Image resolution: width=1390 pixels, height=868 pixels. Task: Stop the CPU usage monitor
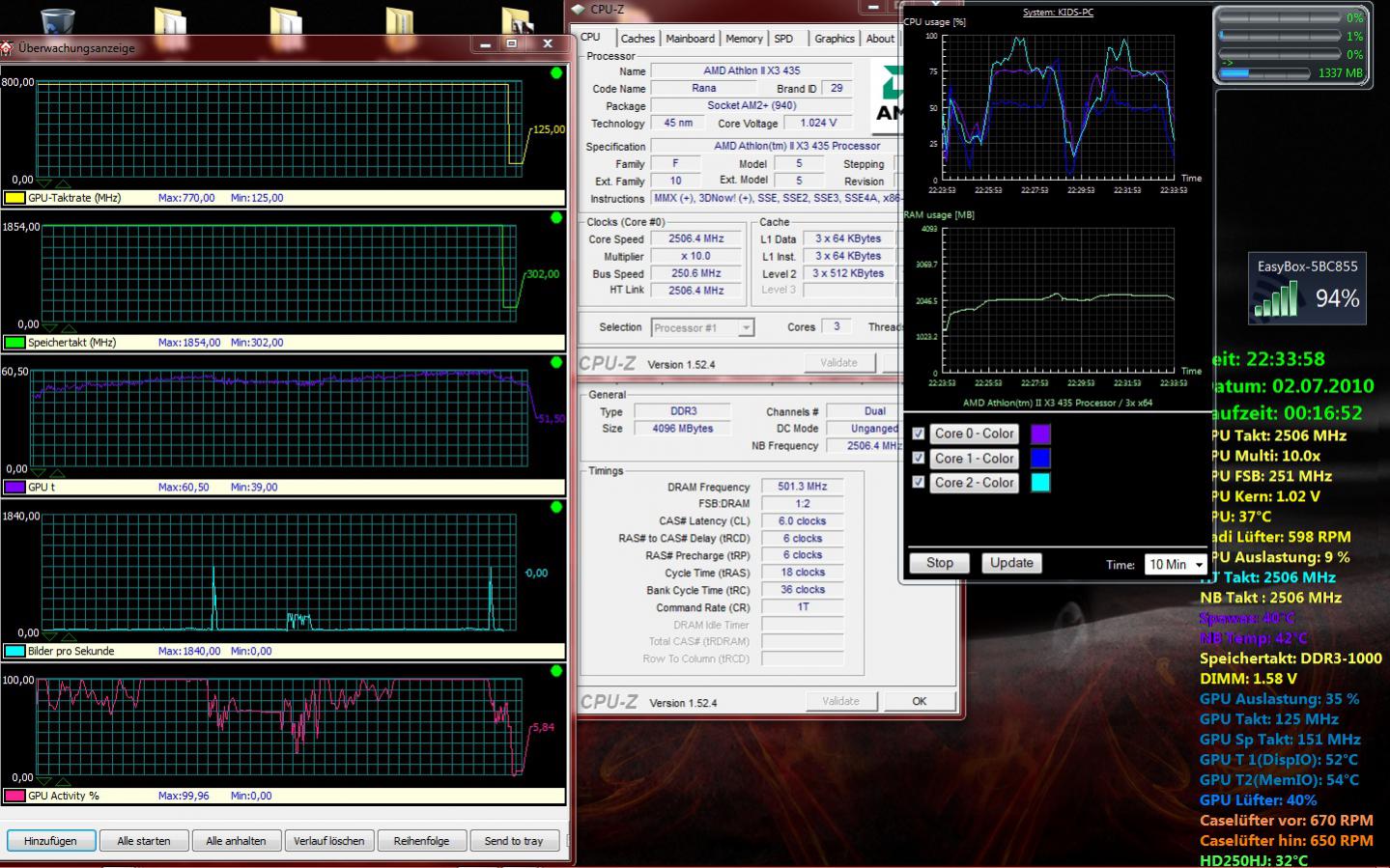pyautogui.click(x=940, y=563)
